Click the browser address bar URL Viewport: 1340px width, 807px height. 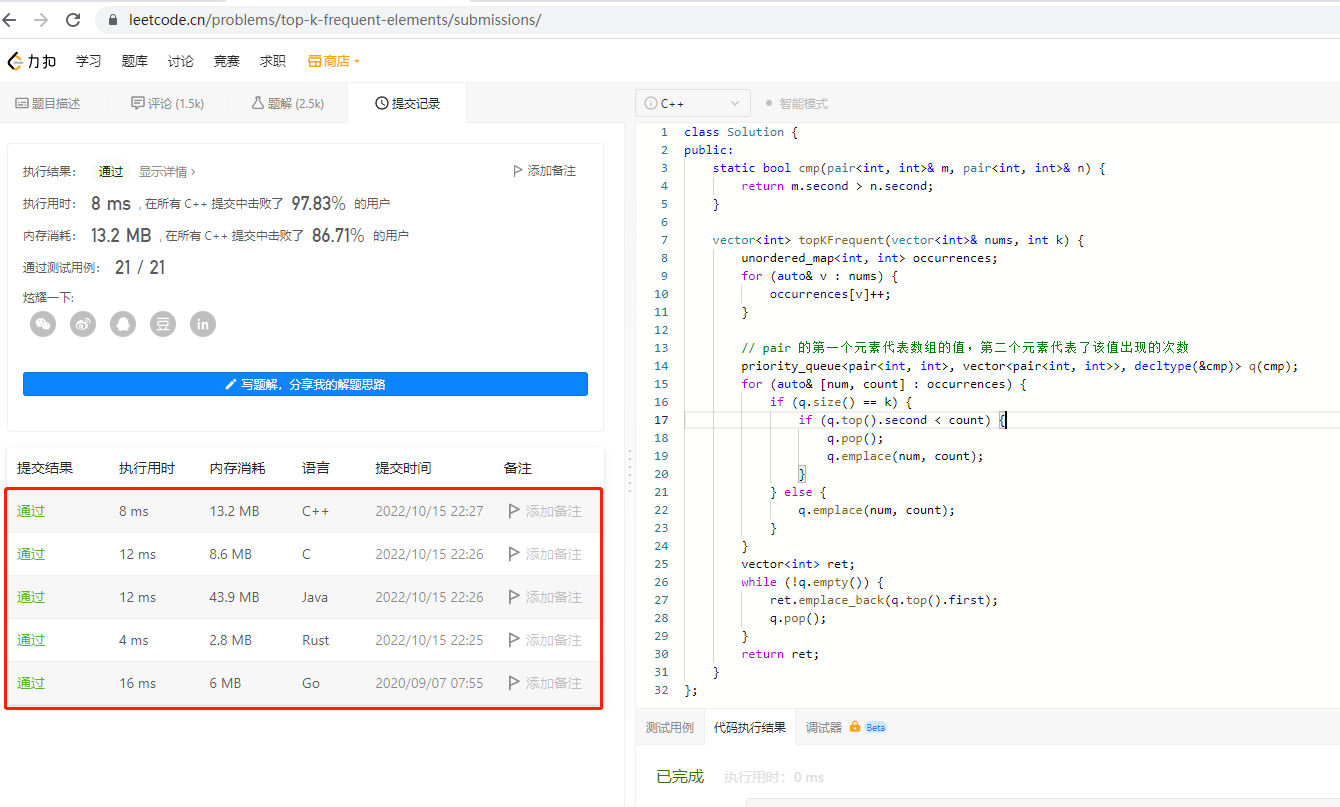click(335, 19)
